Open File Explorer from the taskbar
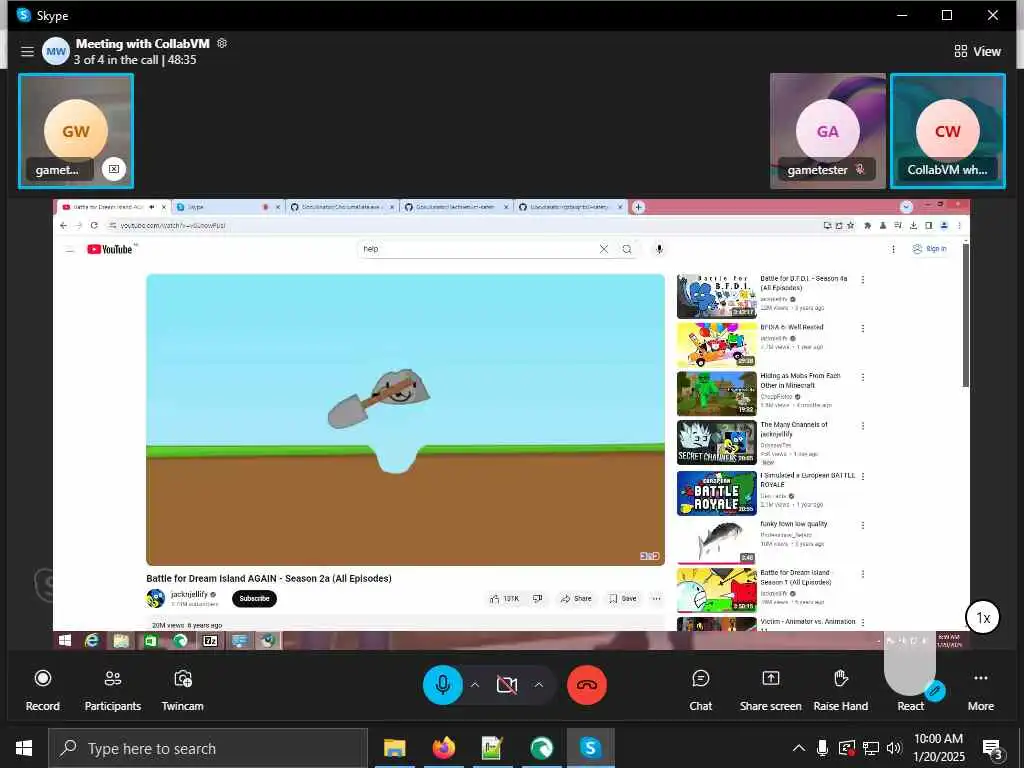The width and height of the screenshot is (1024, 768). (394, 748)
